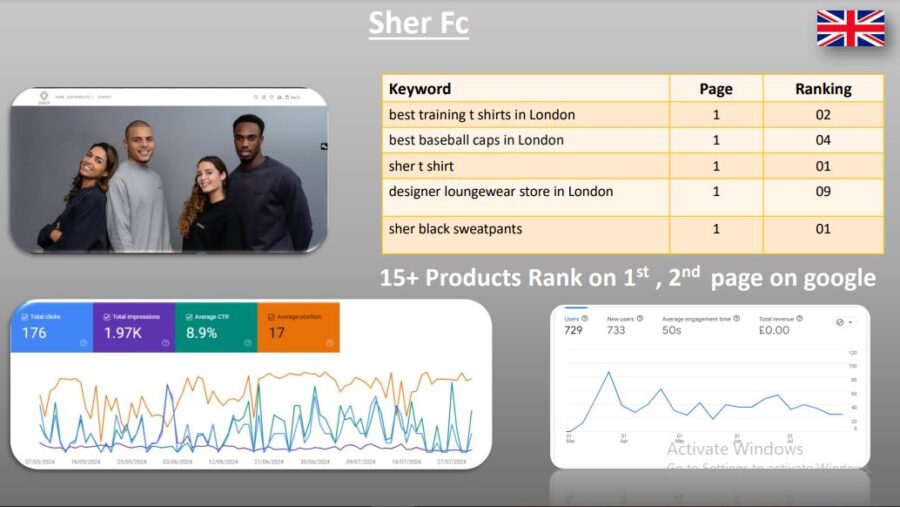900x507 pixels.
Task: Click the help icon in Total impressions card
Action: [x=165, y=343]
